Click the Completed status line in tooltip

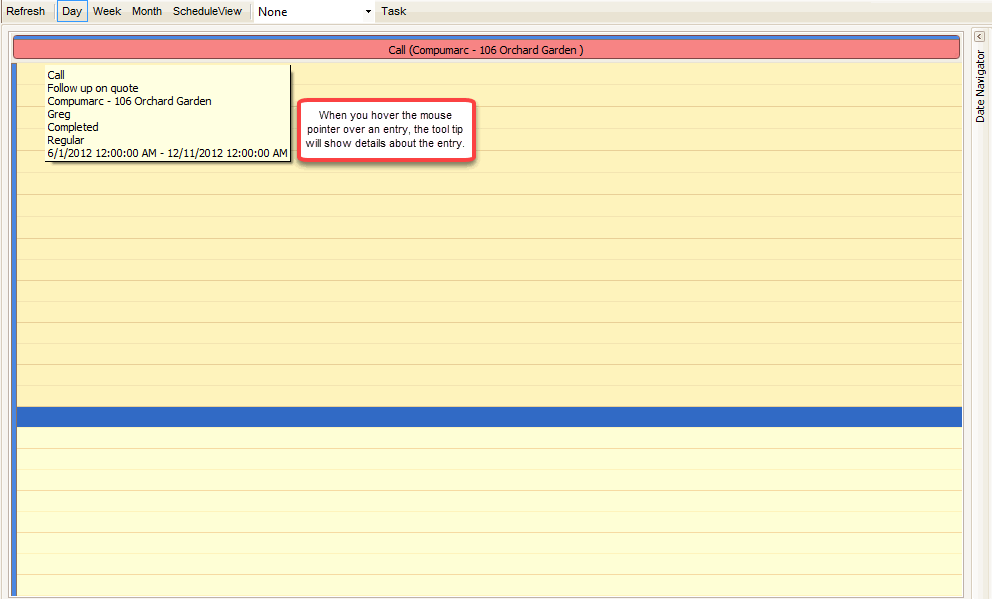(73, 127)
